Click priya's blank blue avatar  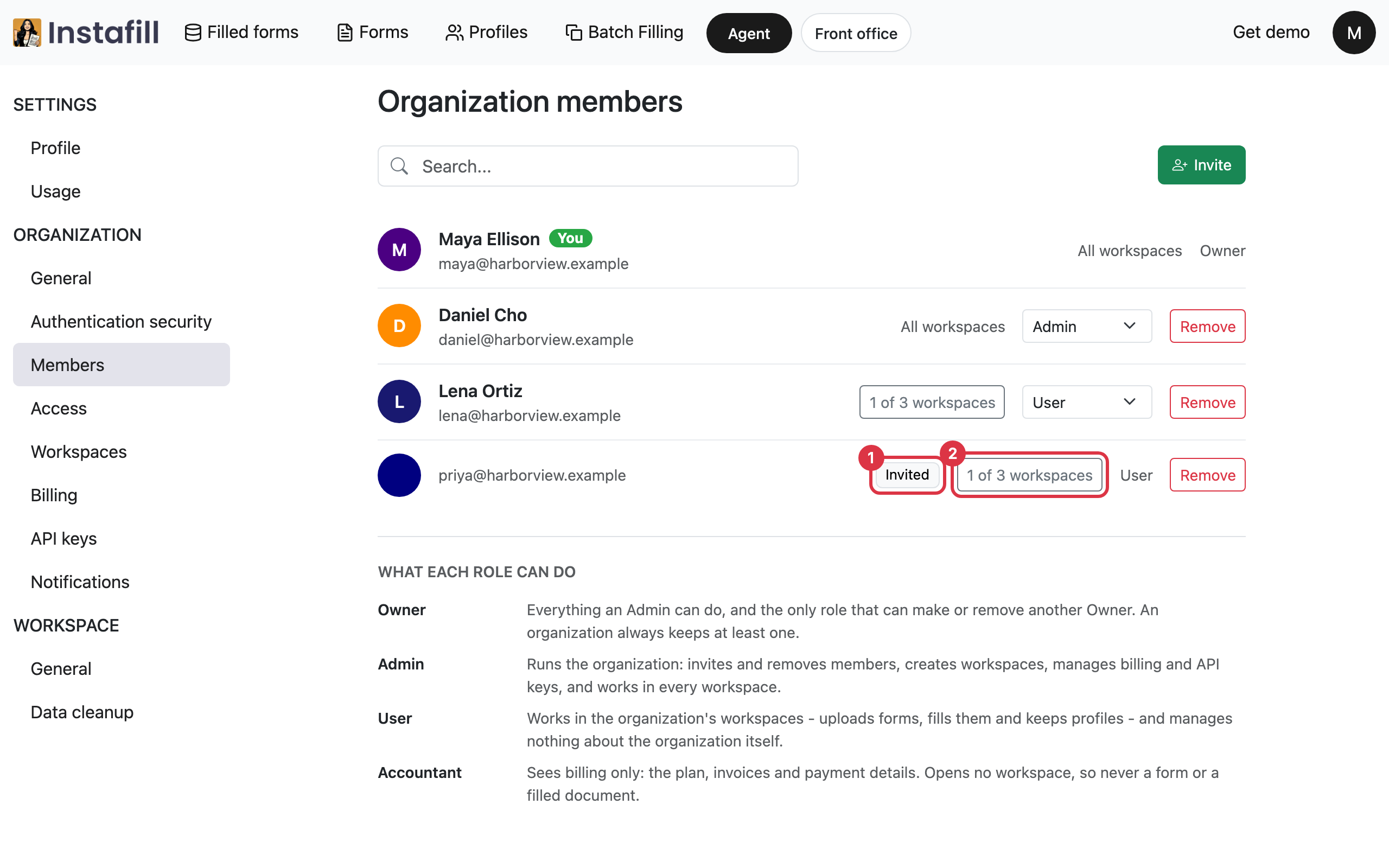[399, 475]
